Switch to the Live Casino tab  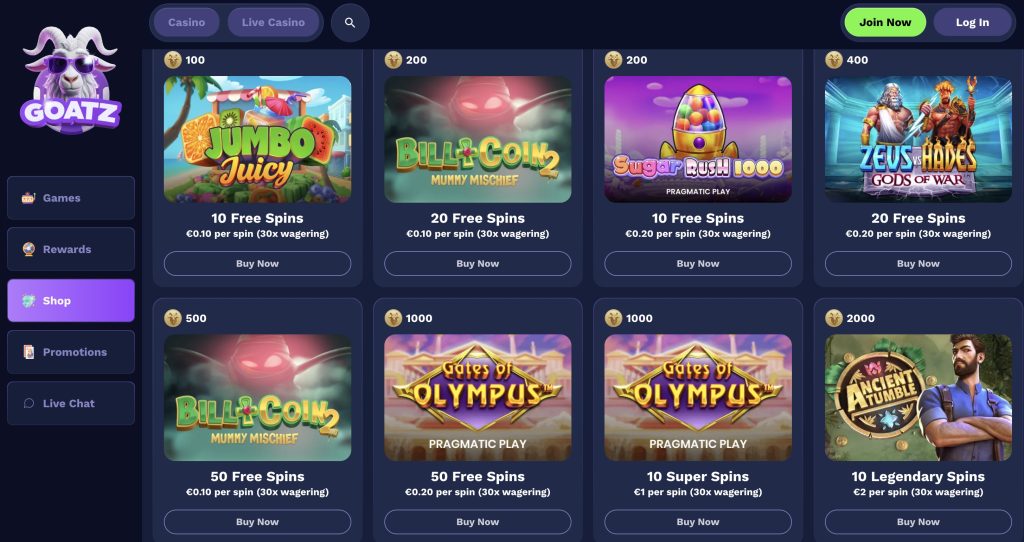[x=273, y=22]
